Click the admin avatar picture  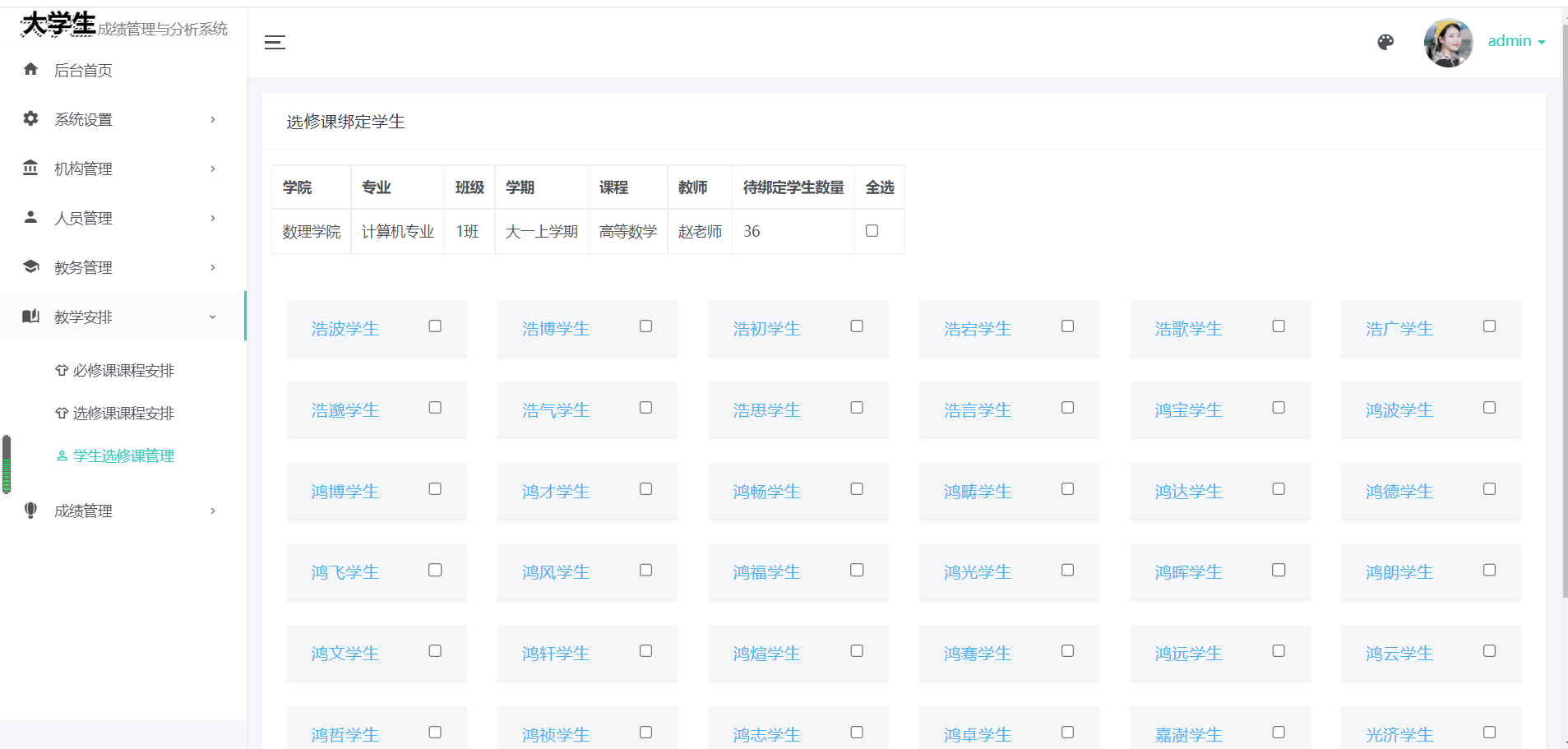coord(1449,43)
